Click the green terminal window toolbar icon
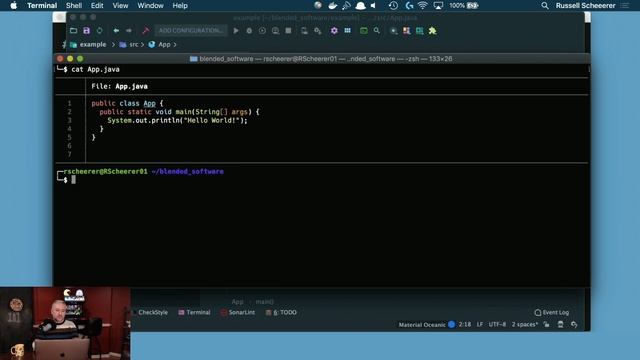The height and width of the screenshot is (360, 640). click(x=363, y=31)
